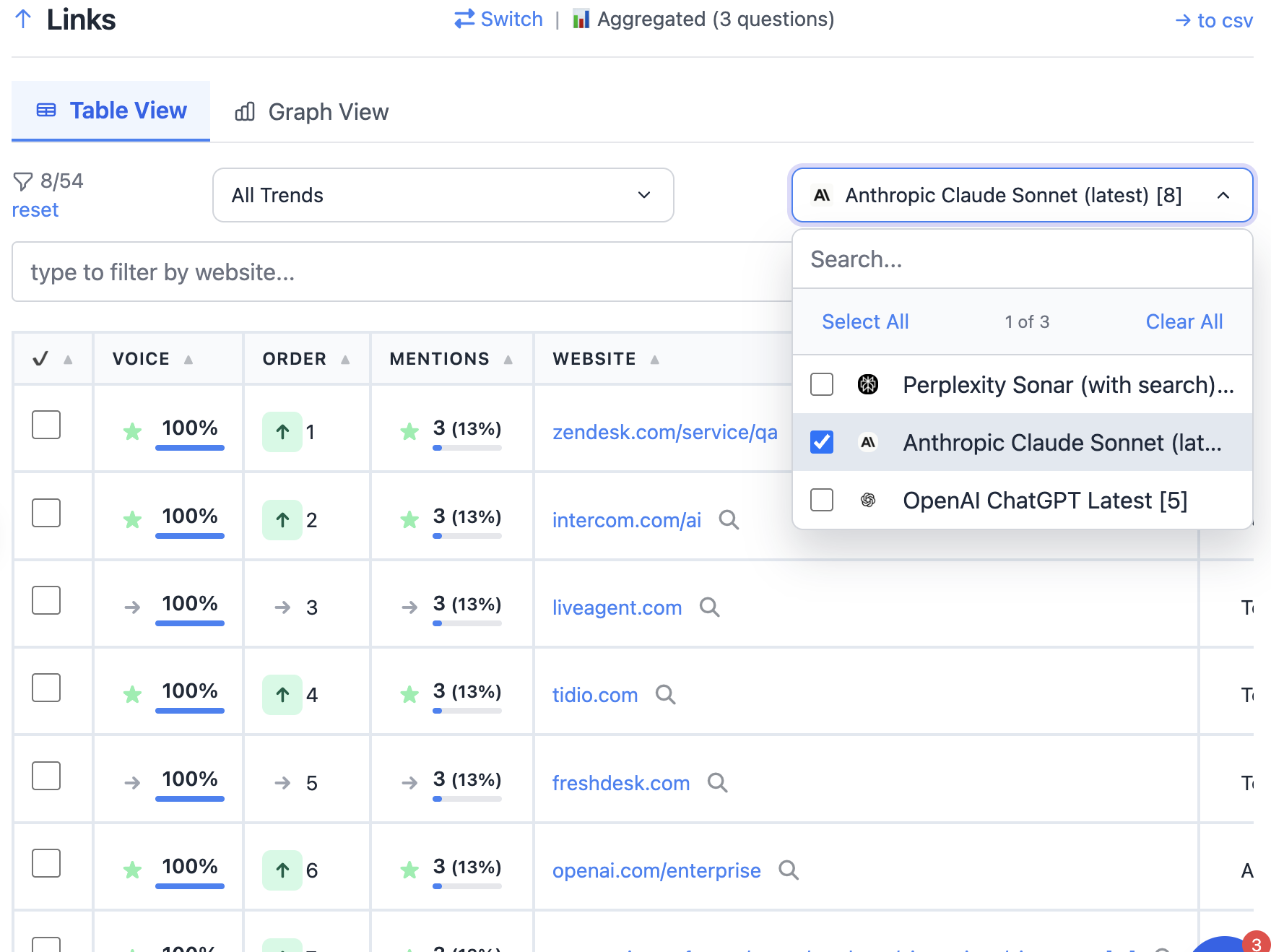Click the magnifier icon beside freshdesk.com
The image size is (1271, 952).
(717, 783)
